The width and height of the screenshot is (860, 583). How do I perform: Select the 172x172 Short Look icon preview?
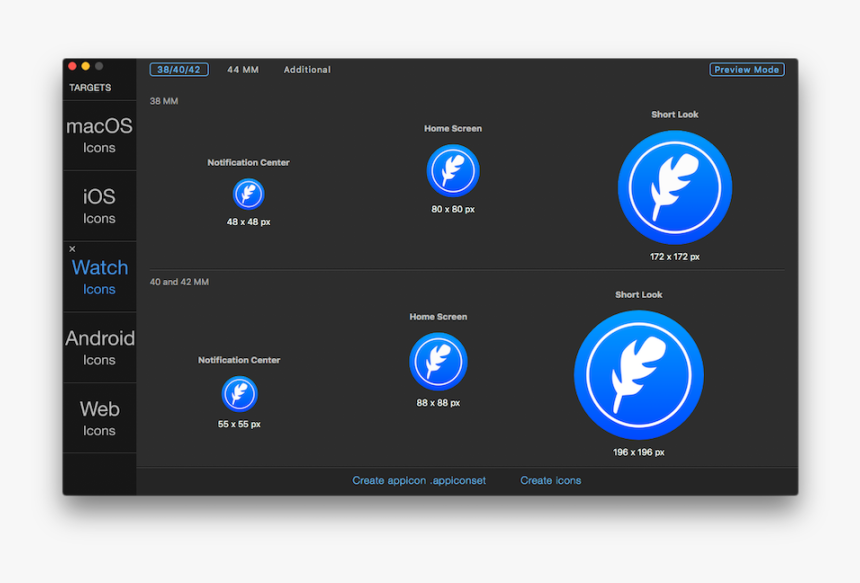tap(675, 187)
